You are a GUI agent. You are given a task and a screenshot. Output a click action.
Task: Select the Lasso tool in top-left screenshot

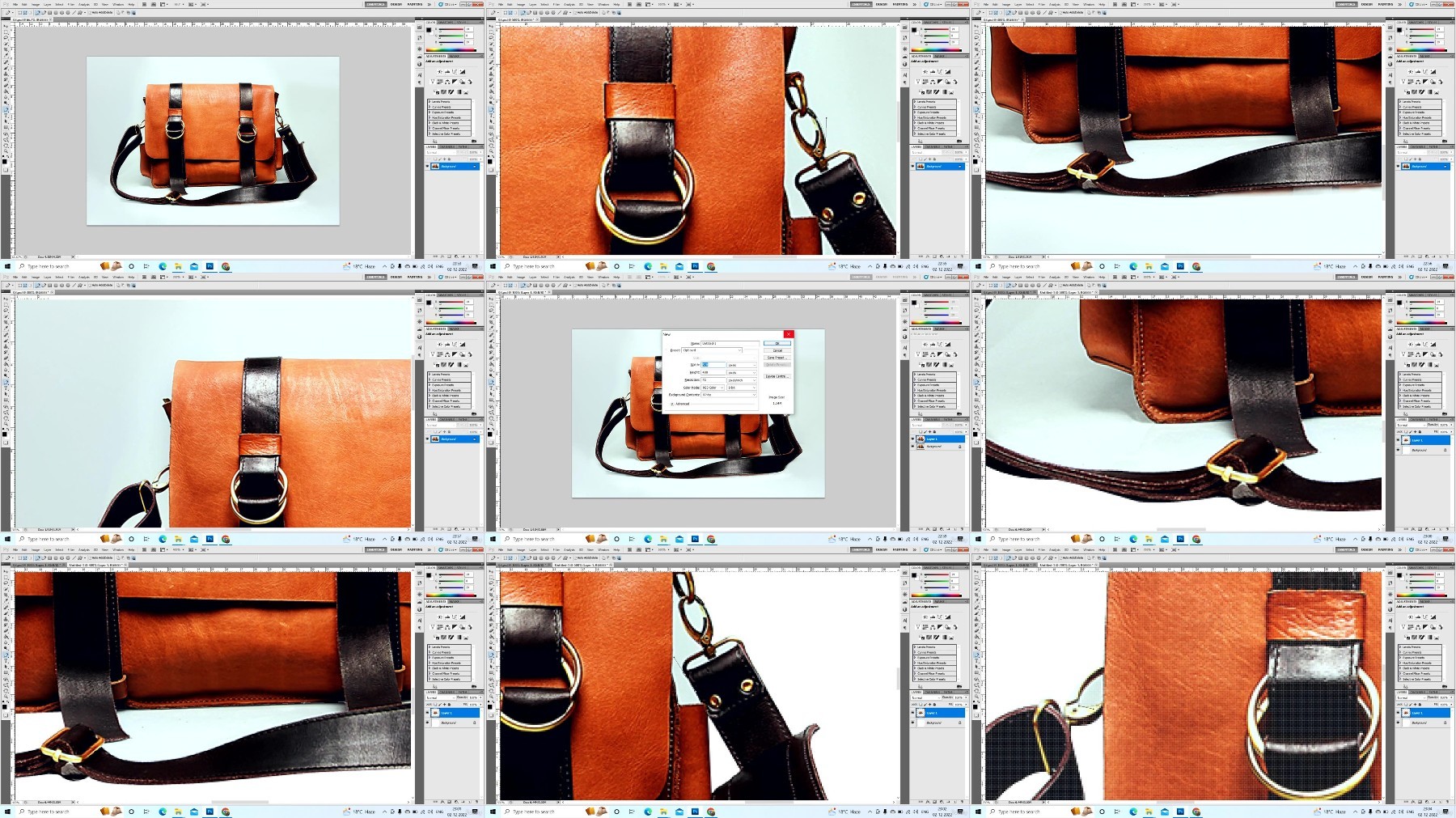[x=6, y=38]
